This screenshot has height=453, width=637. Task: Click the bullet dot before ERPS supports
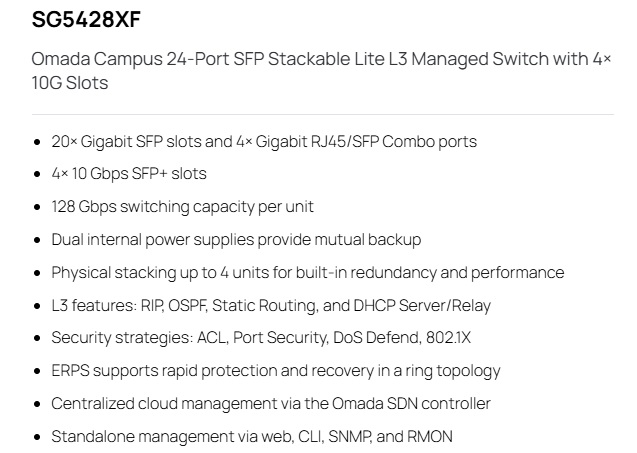coord(37,371)
